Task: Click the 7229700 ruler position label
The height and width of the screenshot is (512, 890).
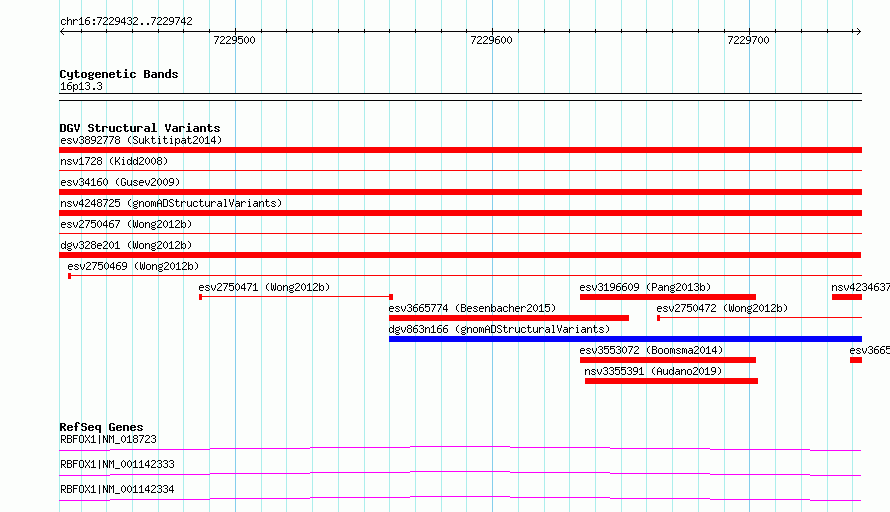Action: click(x=749, y=40)
